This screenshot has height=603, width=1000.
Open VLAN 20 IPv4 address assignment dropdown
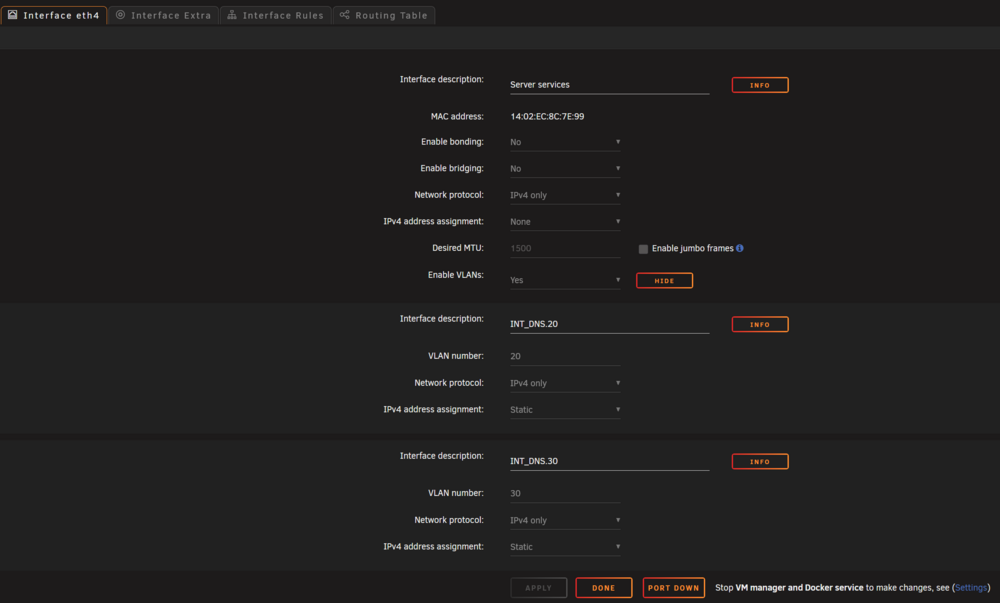[565, 410]
